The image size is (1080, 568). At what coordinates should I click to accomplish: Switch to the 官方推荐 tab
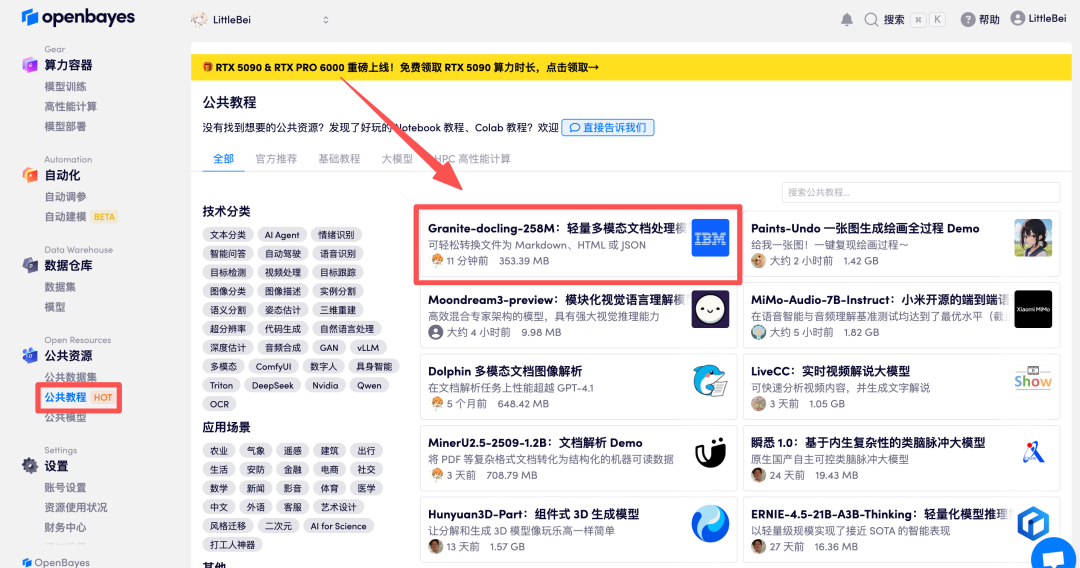(x=276, y=159)
